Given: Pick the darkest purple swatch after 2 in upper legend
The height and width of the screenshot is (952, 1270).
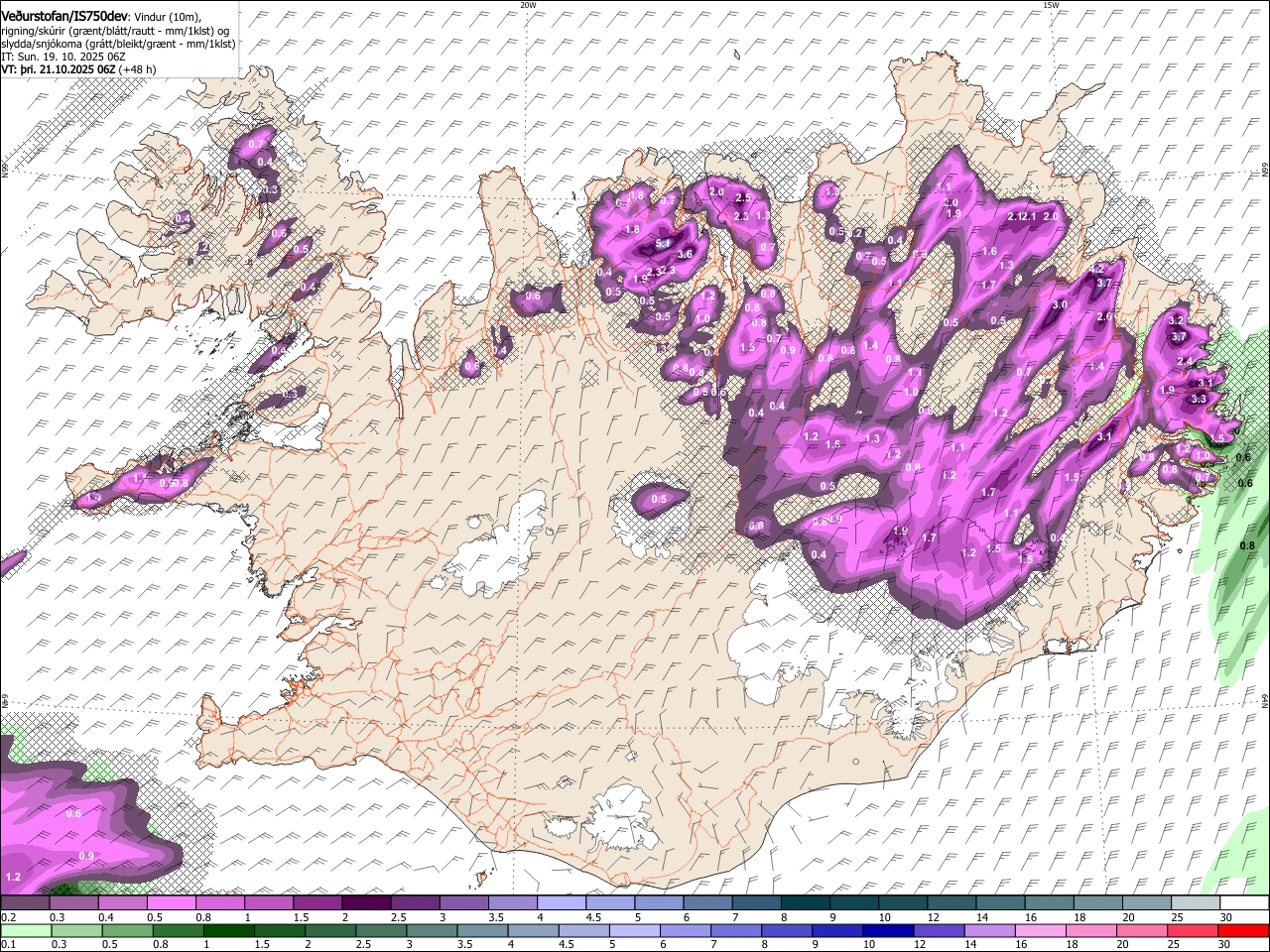Looking at the screenshot, I should [x=367, y=903].
